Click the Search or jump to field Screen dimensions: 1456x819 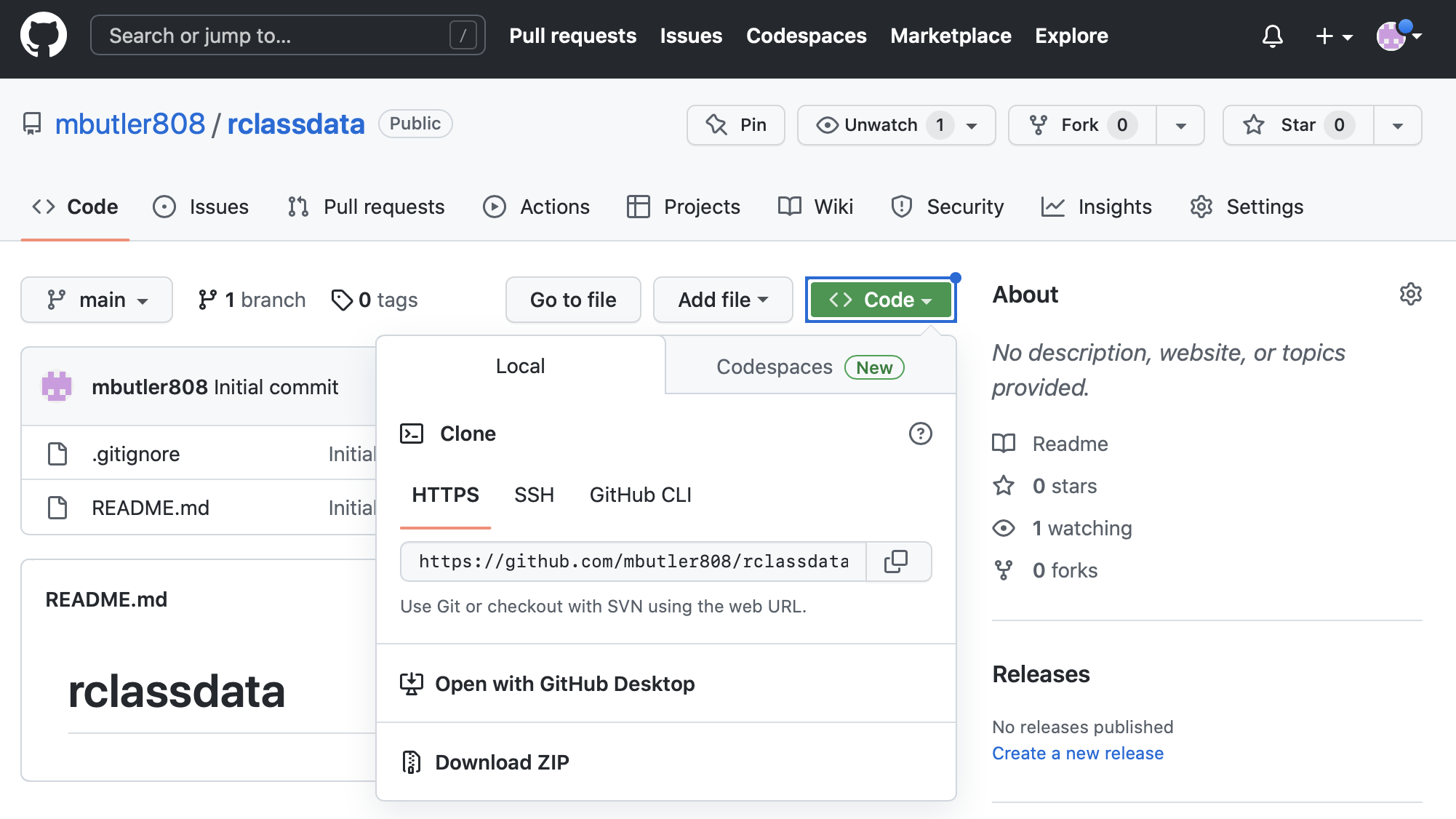276,36
